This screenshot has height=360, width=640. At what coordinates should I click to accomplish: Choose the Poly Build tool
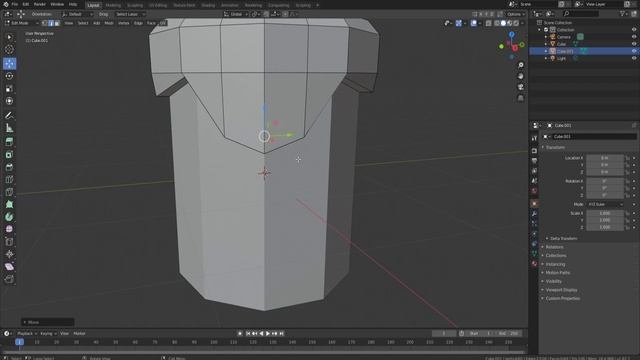pos(9,204)
